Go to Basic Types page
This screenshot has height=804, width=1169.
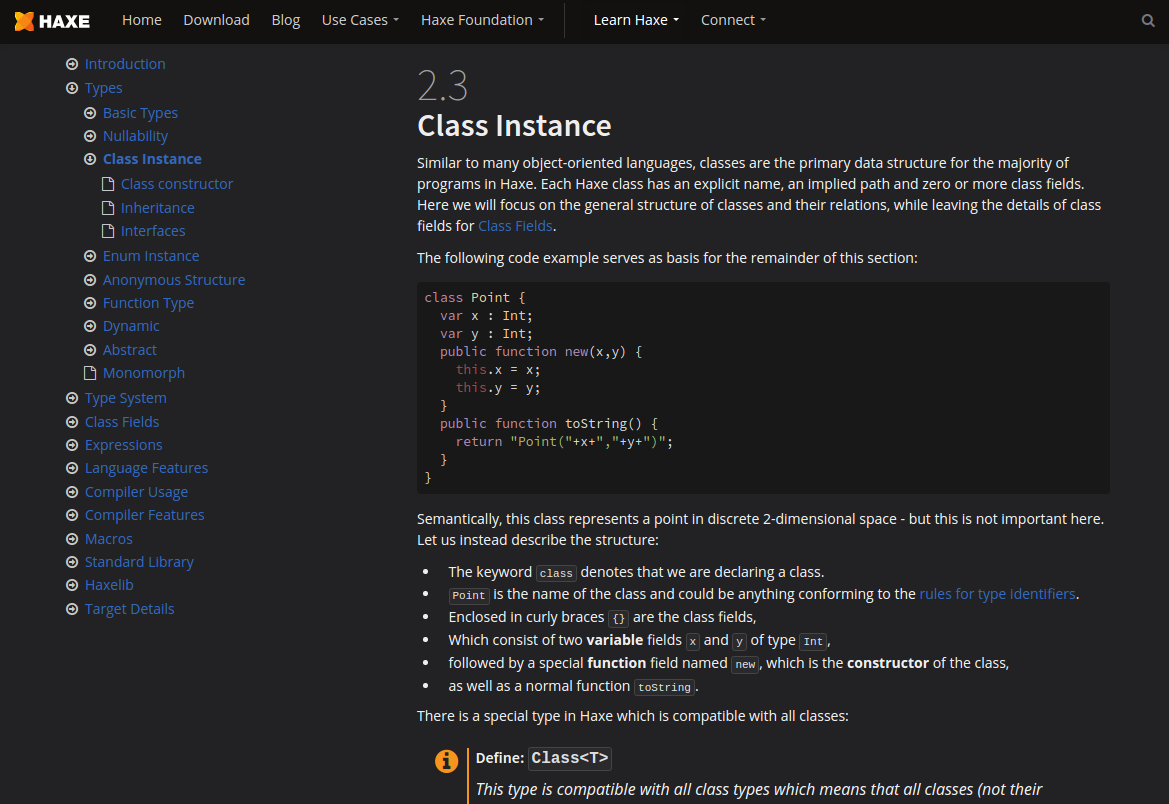pos(140,113)
